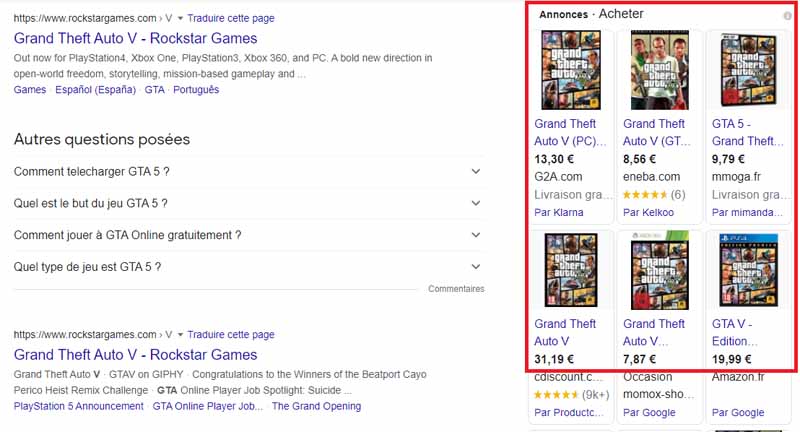Open second Grand Theft Auto V - Rockstar Games result
The height and width of the screenshot is (432, 800).
(135, 354)
